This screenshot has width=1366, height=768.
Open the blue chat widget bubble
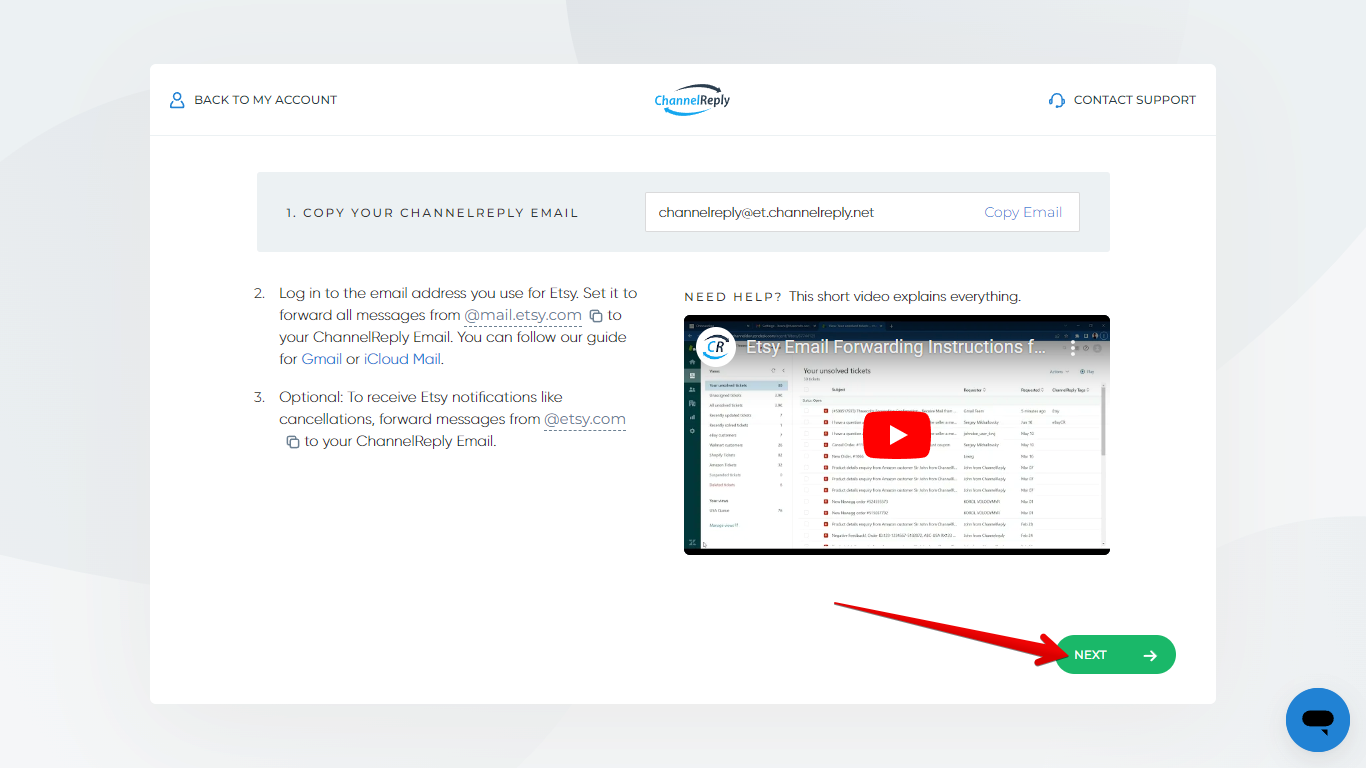click(x=1318, y=720)
